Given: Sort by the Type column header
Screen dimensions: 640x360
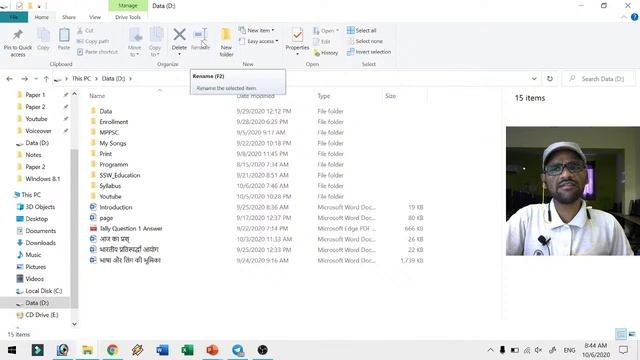Looking at the screenshot, I should pyautogui.click(x=324, y=96).
